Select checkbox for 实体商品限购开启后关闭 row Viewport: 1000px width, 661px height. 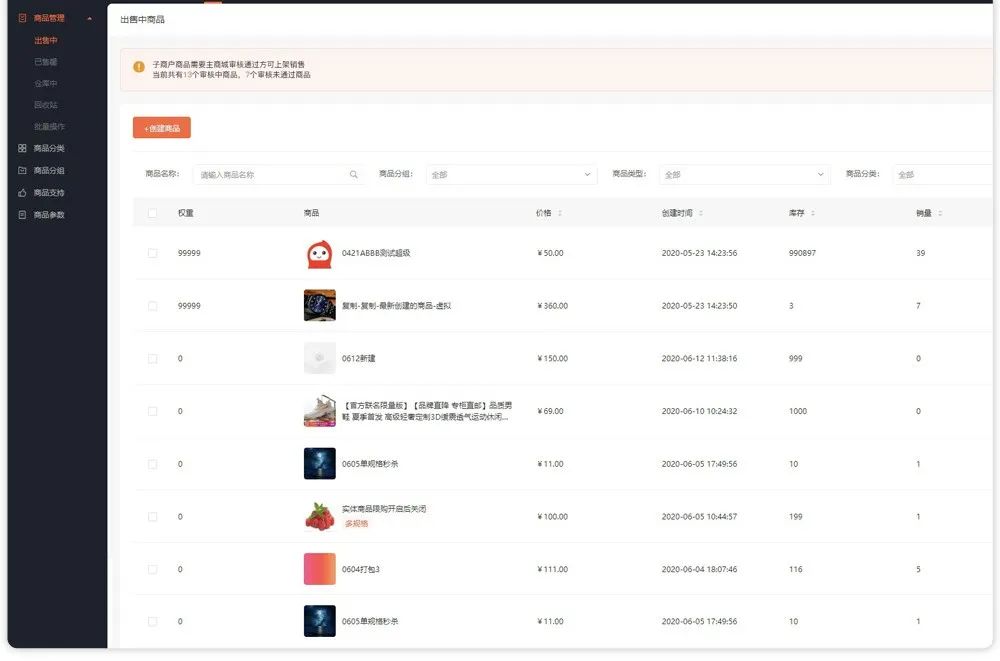click(x=152, y=517)
